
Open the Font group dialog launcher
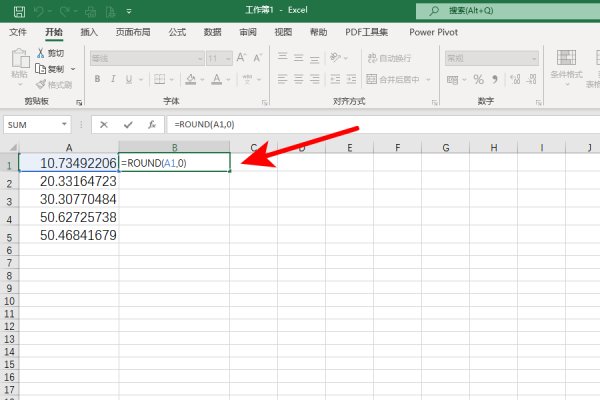(x=264, y=103)
